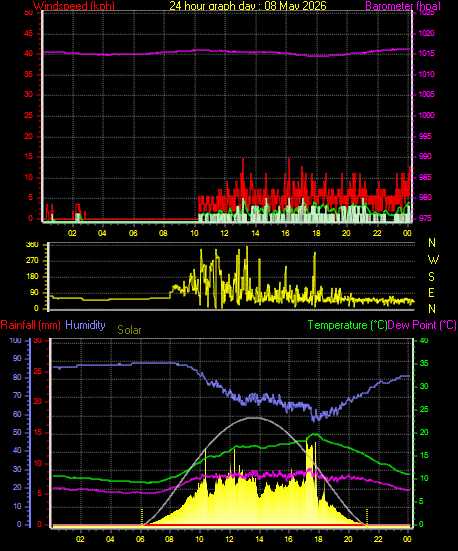Screen dimensions: 458x551
Task: Click barometer axis value 1020
Action: pyautogui.click(x=427, y=33)
